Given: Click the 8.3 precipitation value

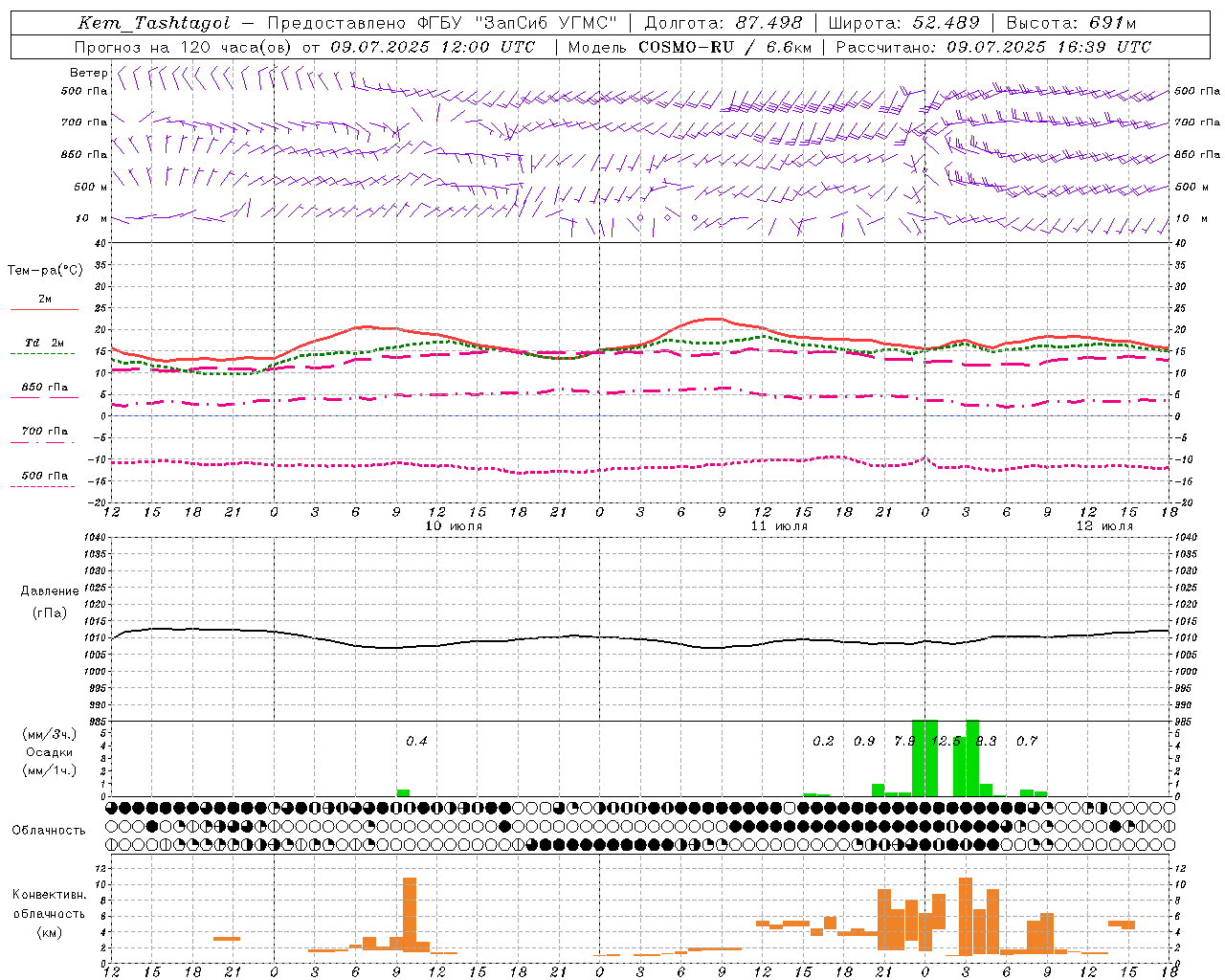Looking at the screenshot, I should [987, 742].
